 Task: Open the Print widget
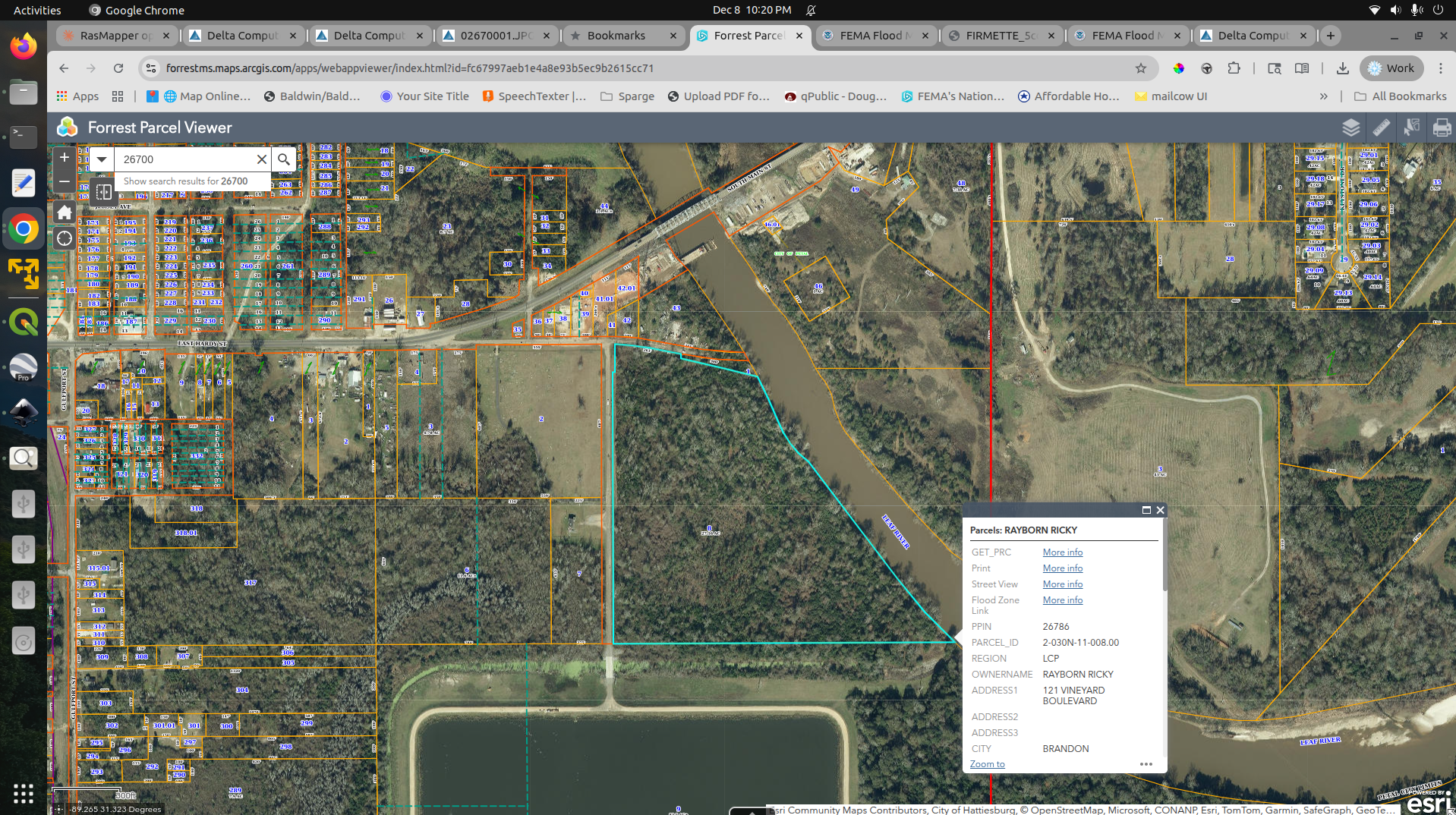coord(1442,127)
